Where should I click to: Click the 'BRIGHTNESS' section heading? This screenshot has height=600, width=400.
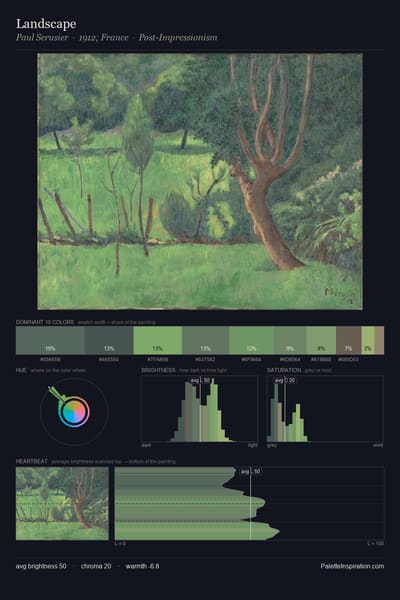pos(158,370)
